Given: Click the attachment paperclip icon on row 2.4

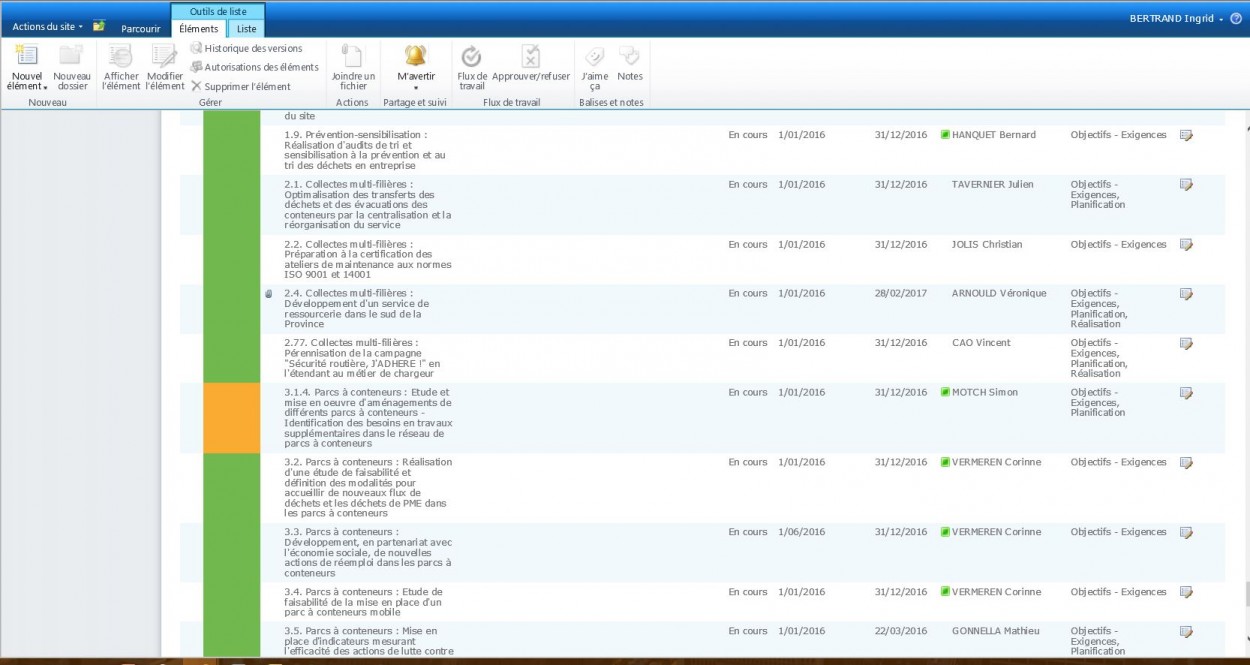Looking at the screenshot, I should 268,294.
